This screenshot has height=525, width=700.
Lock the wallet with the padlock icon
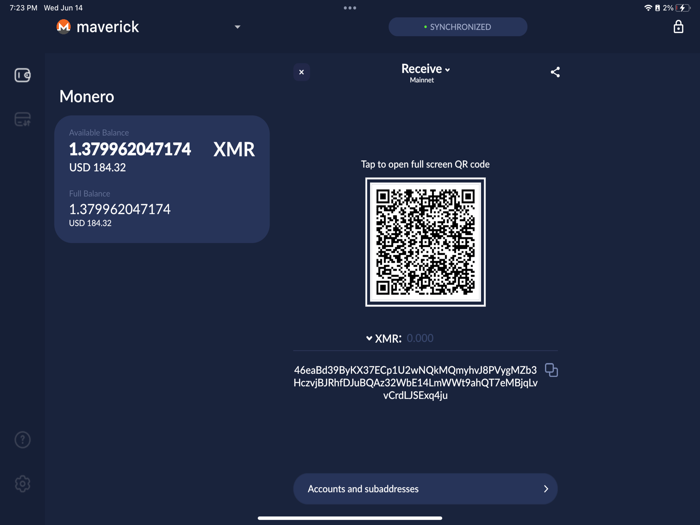coord(678,27)
